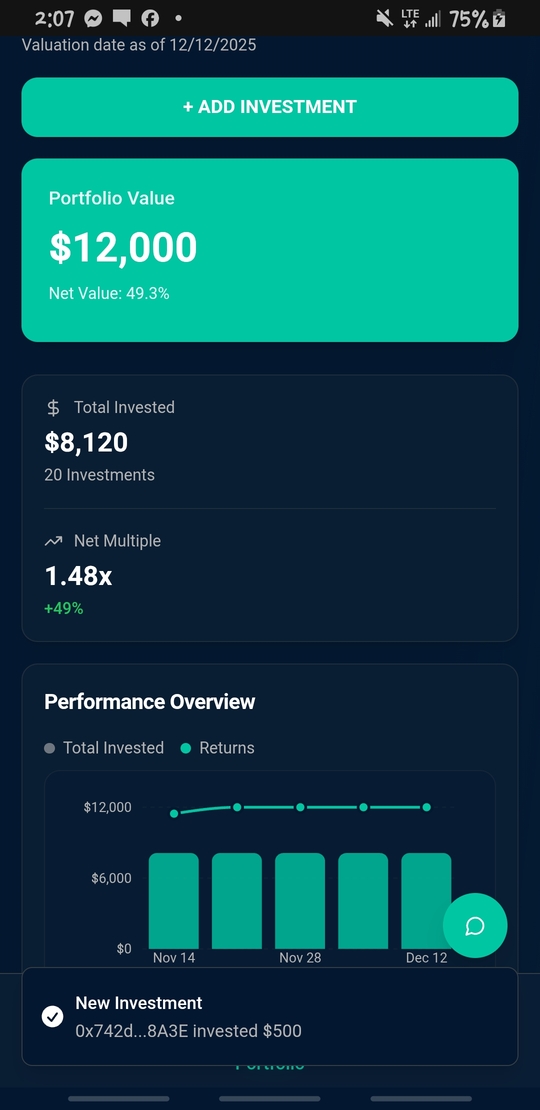Open the New Investment $500 notification
Viewport: 540px width, 1110px height.
click(x=270, y=1017)
